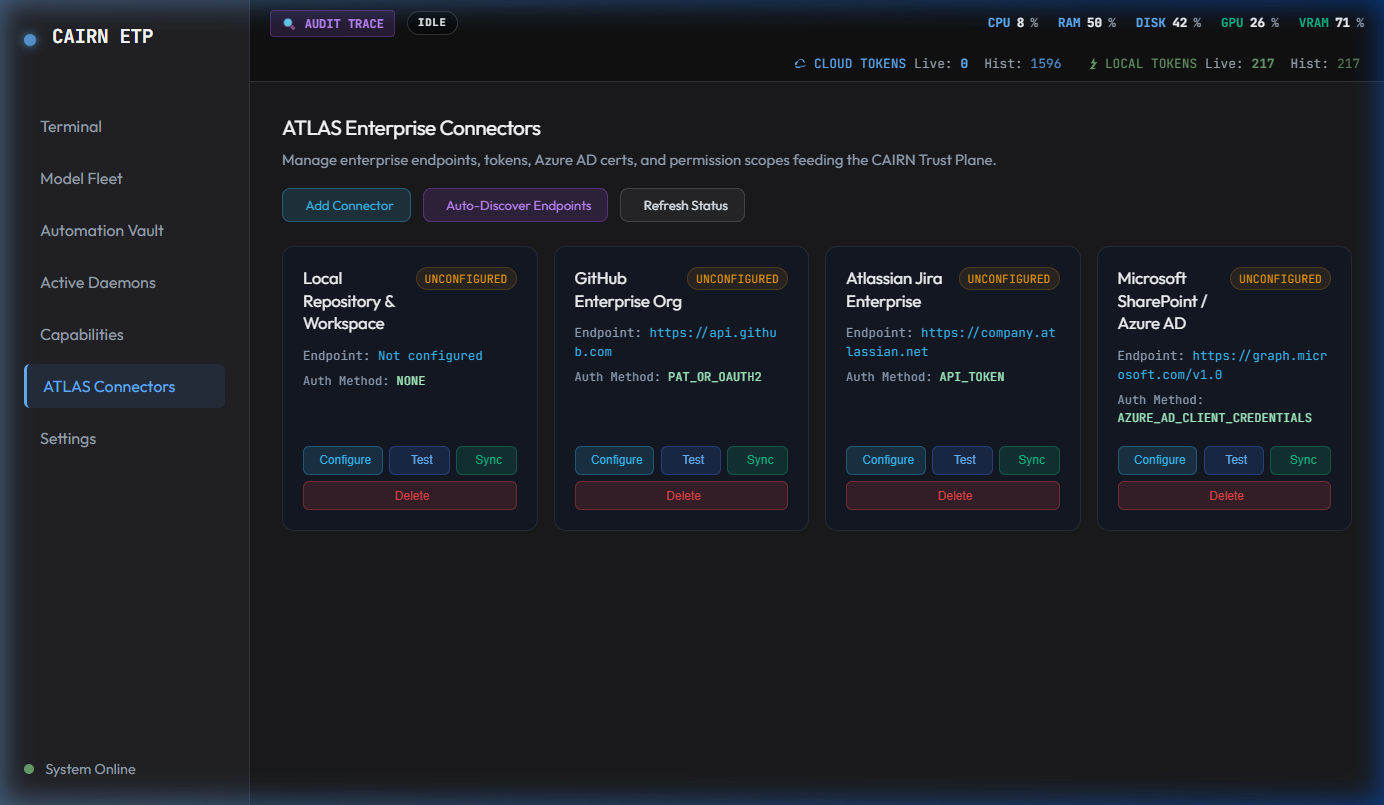Click the "Not configured" endpoint value
This screenshot has height=805, width=1384.
[430, 356]
